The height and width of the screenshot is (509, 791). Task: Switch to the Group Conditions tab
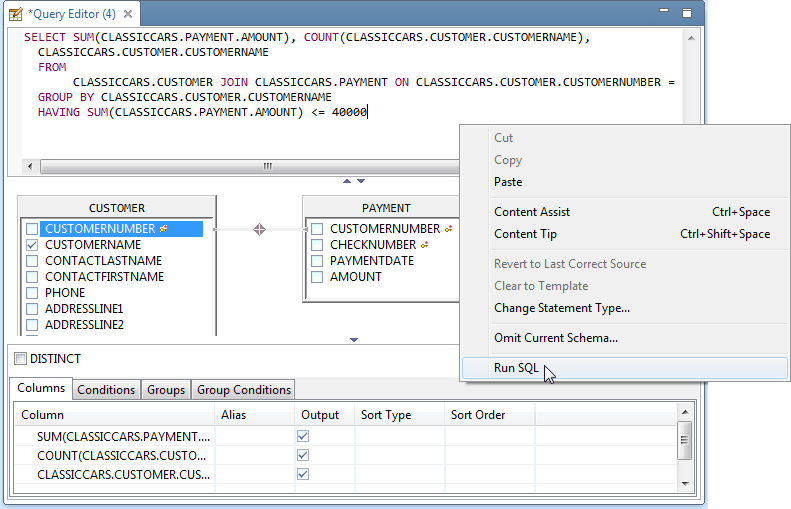click(x=244, y=390)
